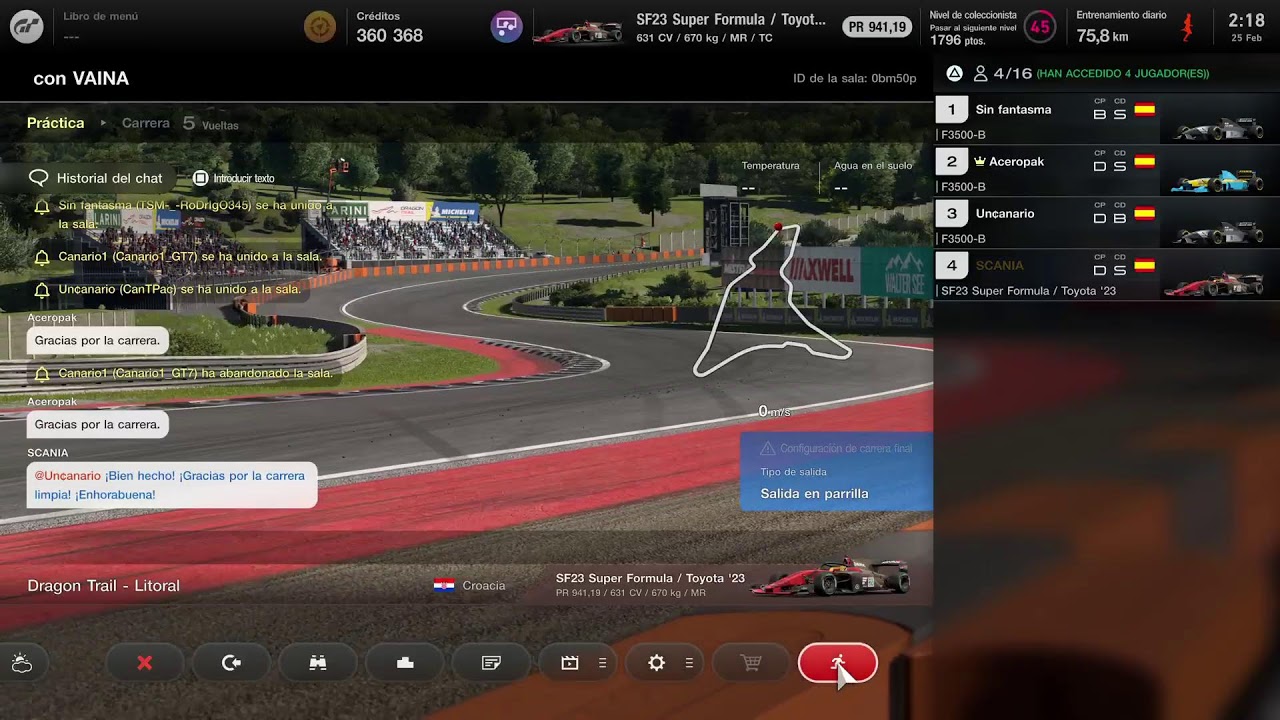Open Libro de menú
1280x720 pixels.
(x=100, y=16)
